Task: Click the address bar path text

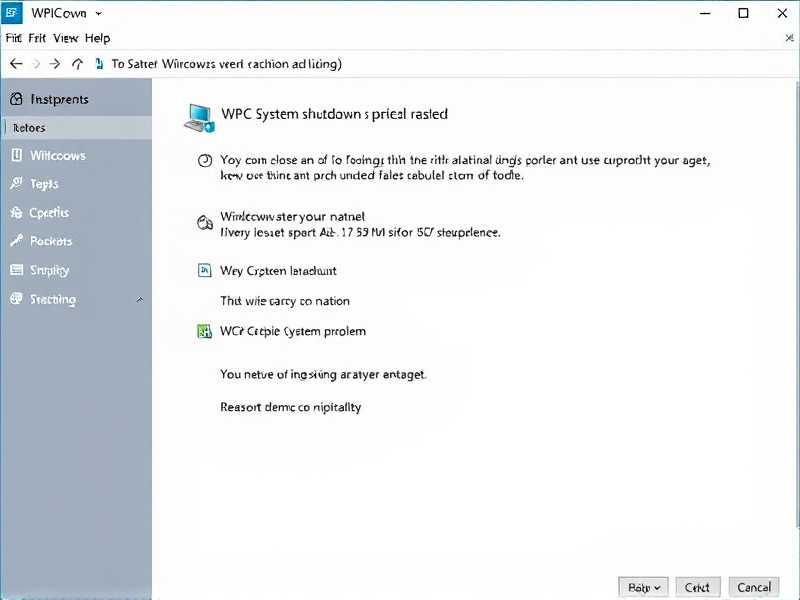Action: coord(226,63)
